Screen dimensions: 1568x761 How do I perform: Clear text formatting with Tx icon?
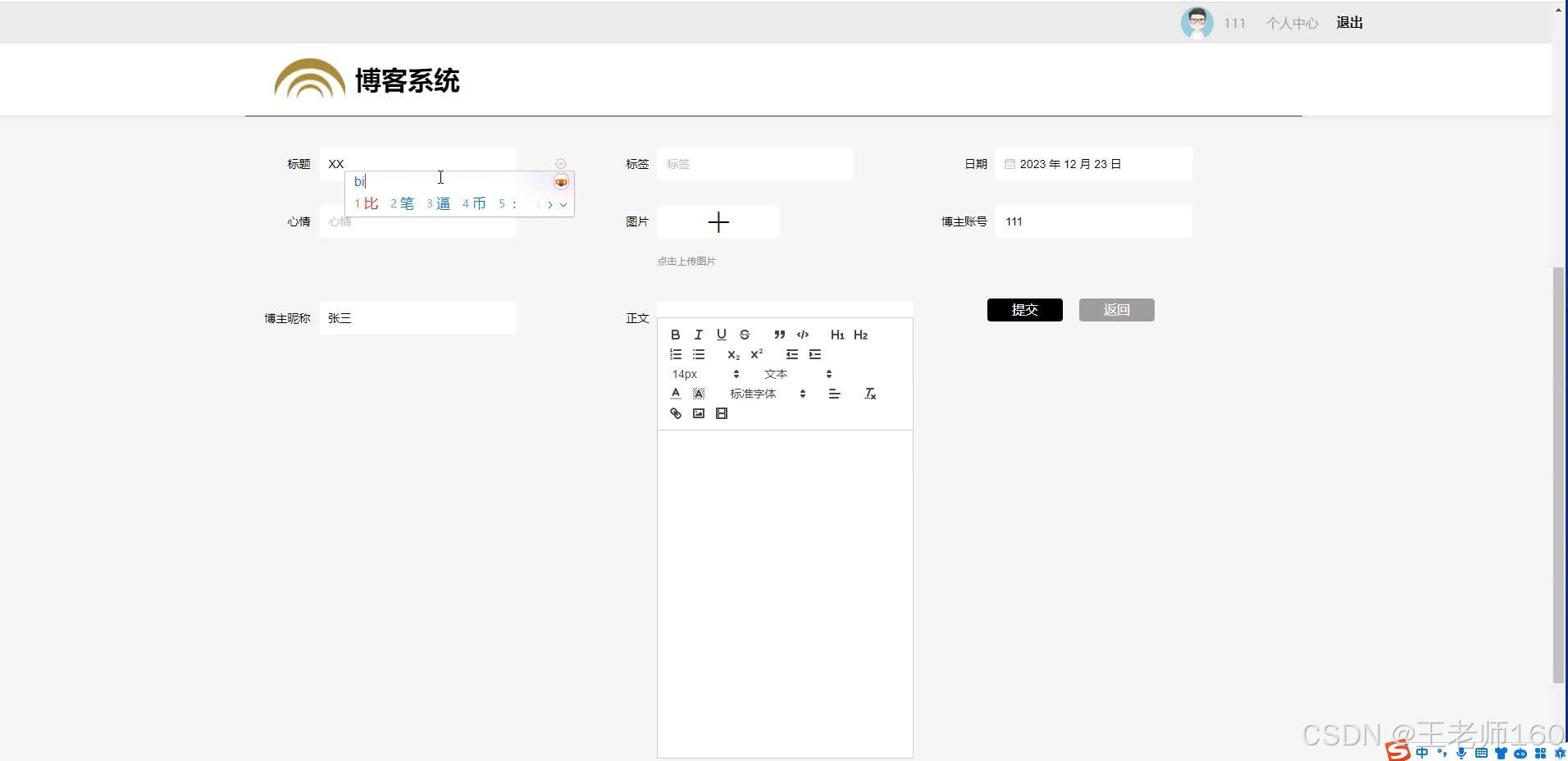(871, 394)
